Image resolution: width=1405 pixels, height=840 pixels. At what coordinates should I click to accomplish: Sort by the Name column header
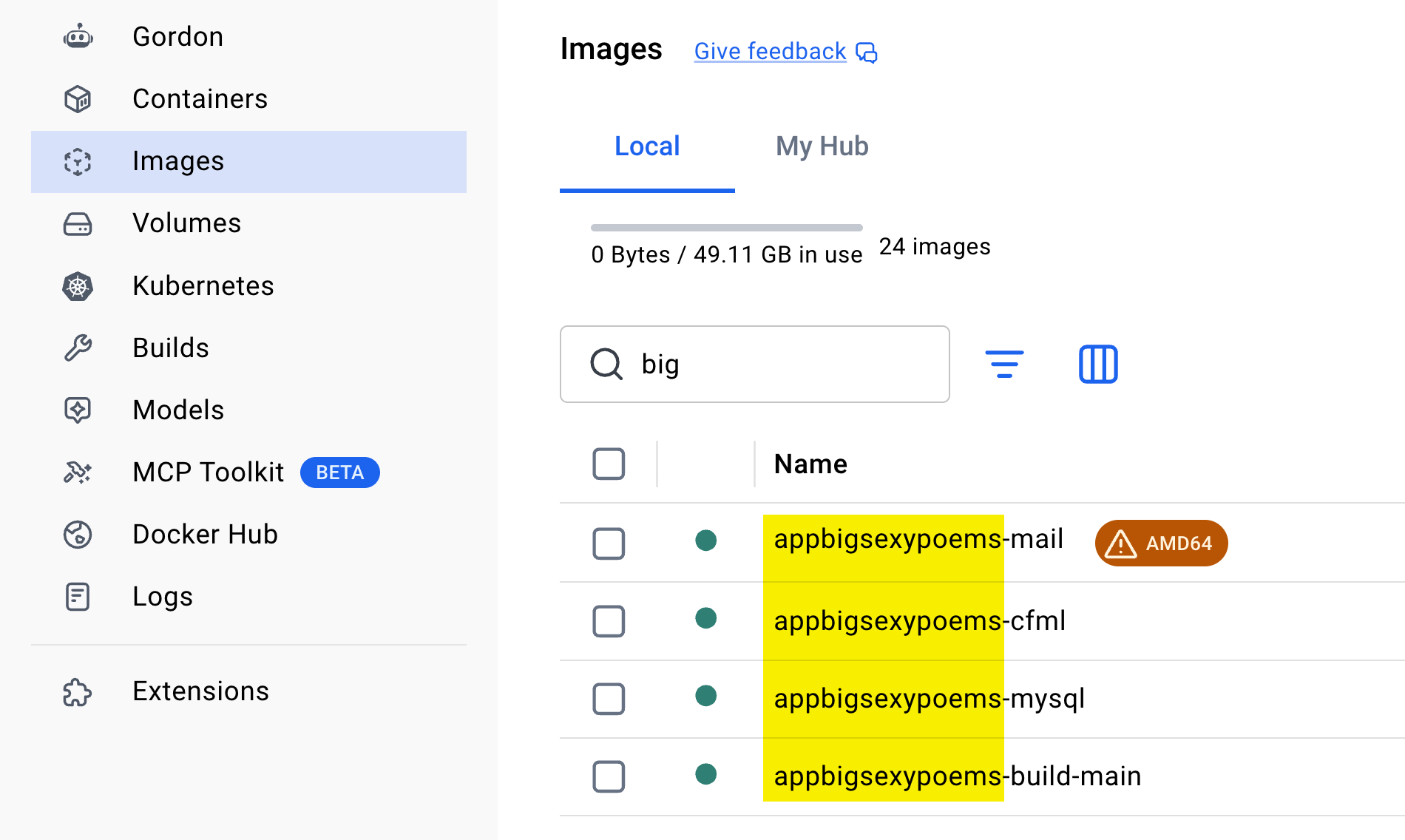810,464
